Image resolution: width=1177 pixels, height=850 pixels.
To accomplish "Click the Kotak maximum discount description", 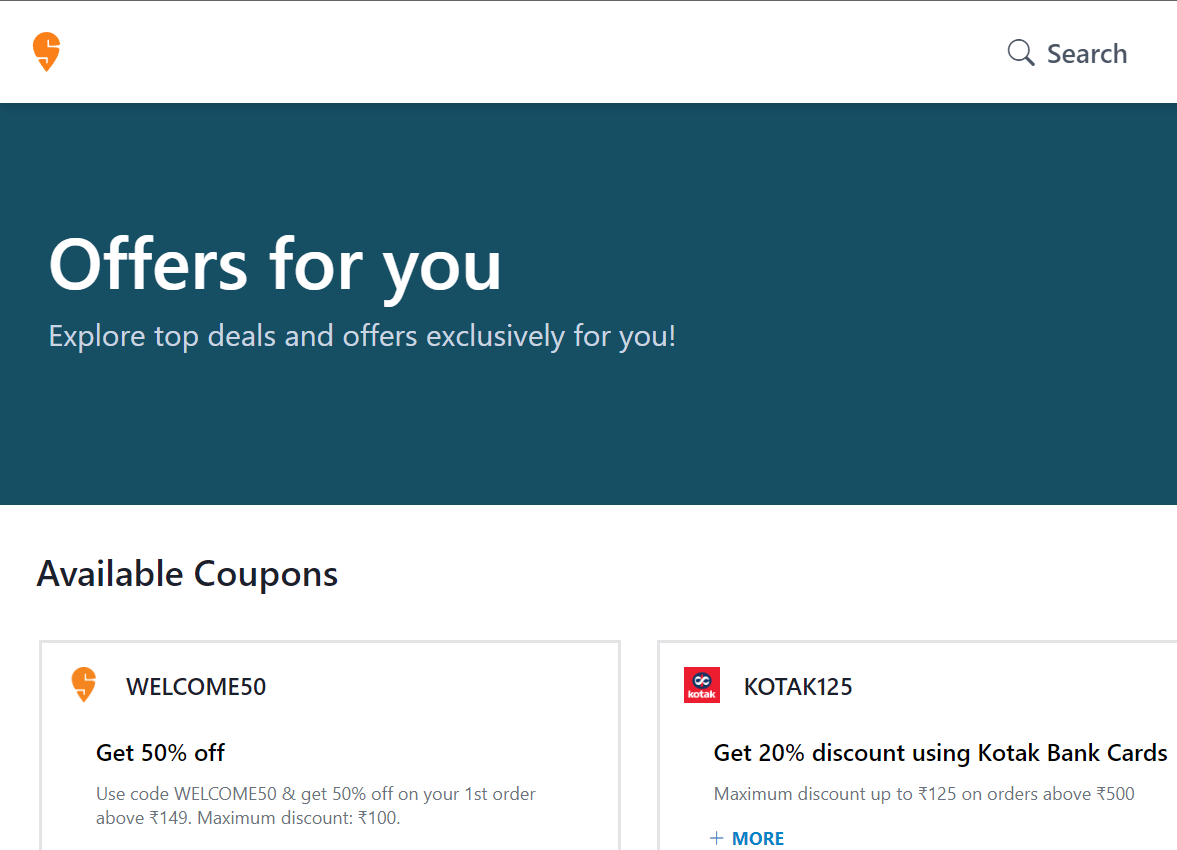I will tap(924, 794).
